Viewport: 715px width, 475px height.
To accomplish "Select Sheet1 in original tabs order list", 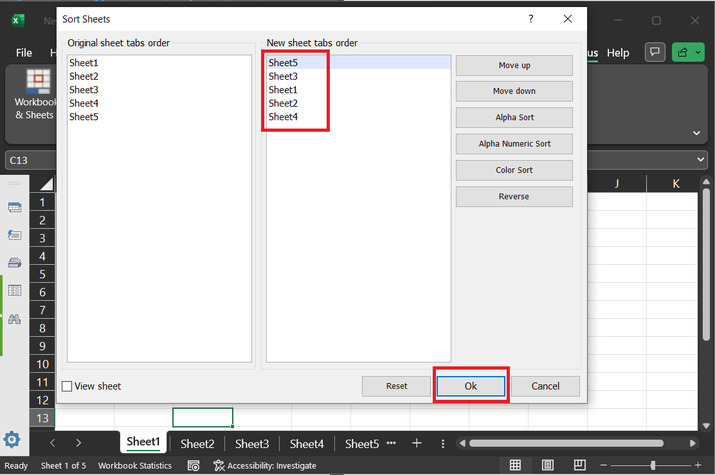I will 159,62.
